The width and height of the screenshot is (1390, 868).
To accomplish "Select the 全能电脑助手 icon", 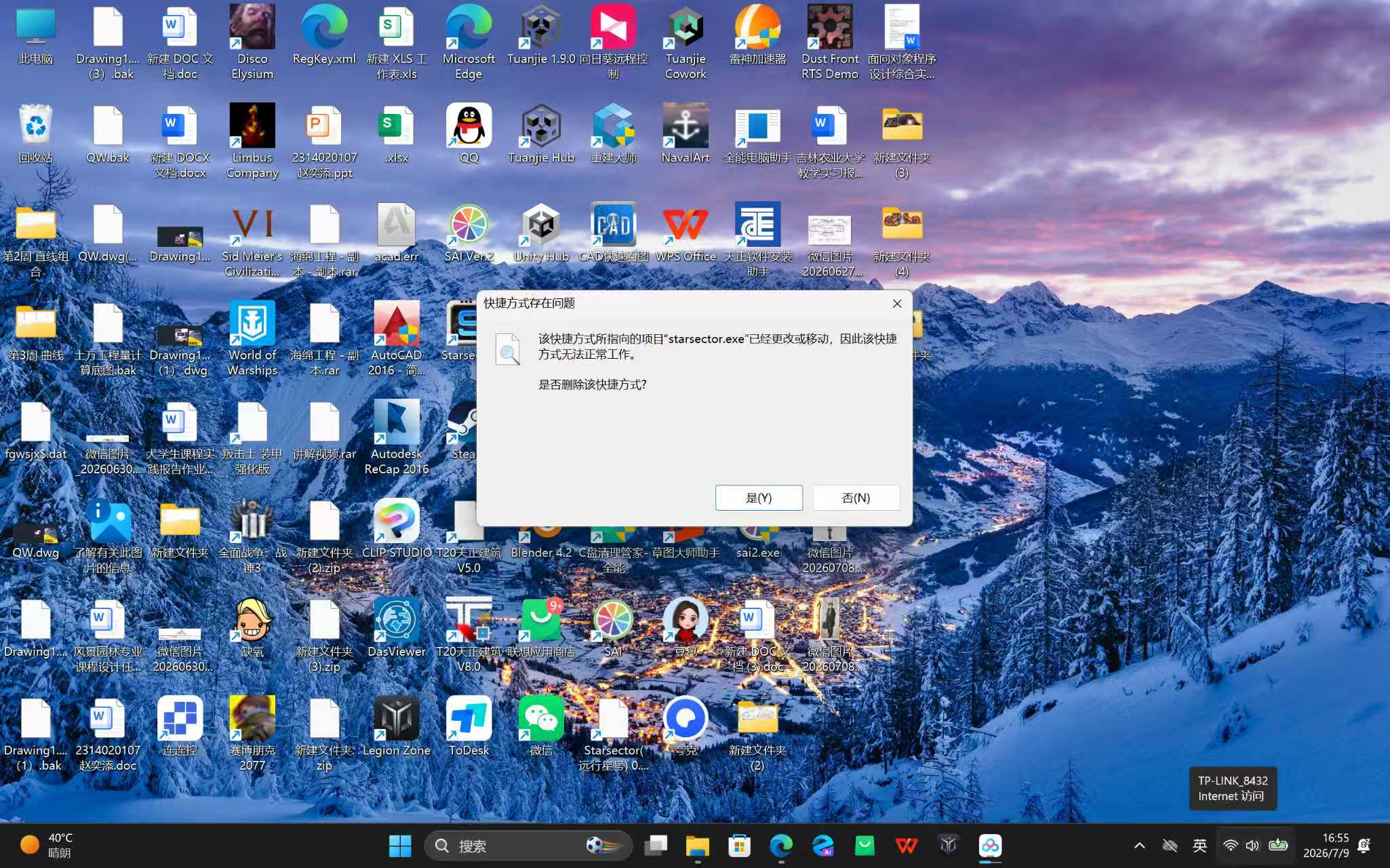I will [757, 134].
